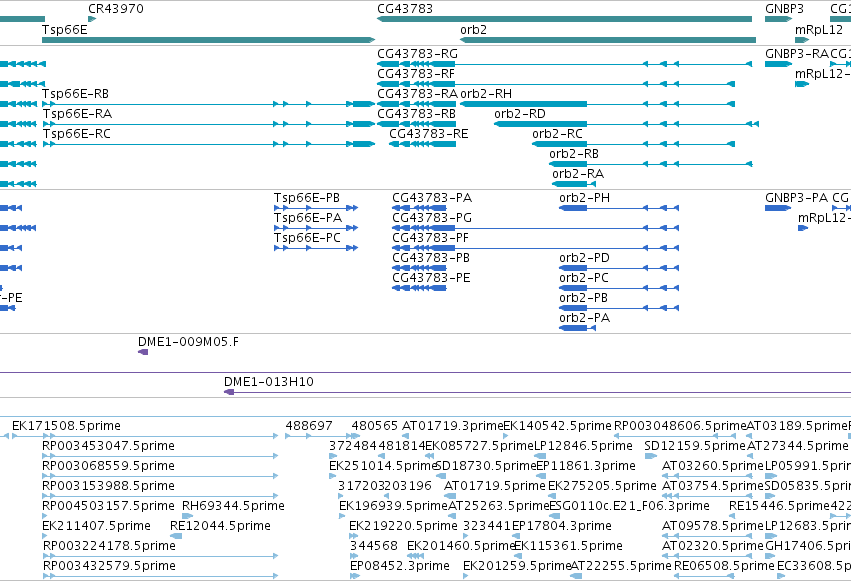The width and height of the screenshot is (851, 581).
Task: Open the CG43783-RG transcript label
Action: [417, 54]
